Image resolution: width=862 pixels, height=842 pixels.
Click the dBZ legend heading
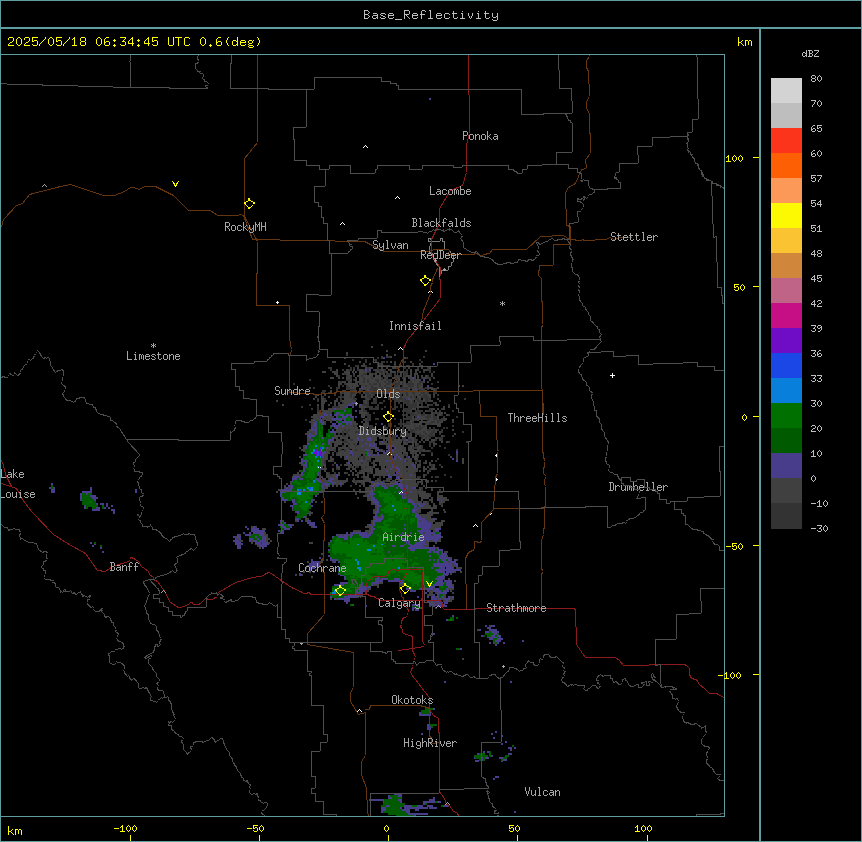click(x=810, y=54)
